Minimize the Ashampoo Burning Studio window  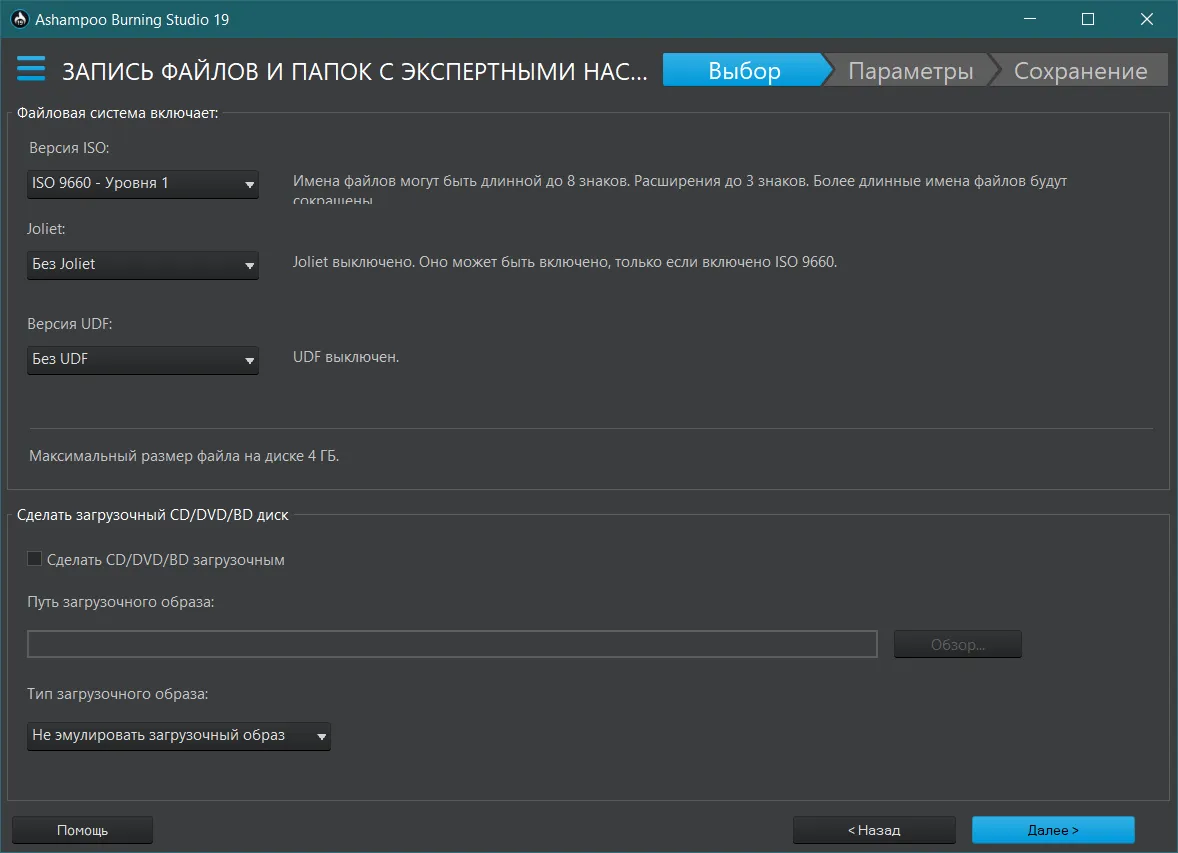click(1030, 19)
